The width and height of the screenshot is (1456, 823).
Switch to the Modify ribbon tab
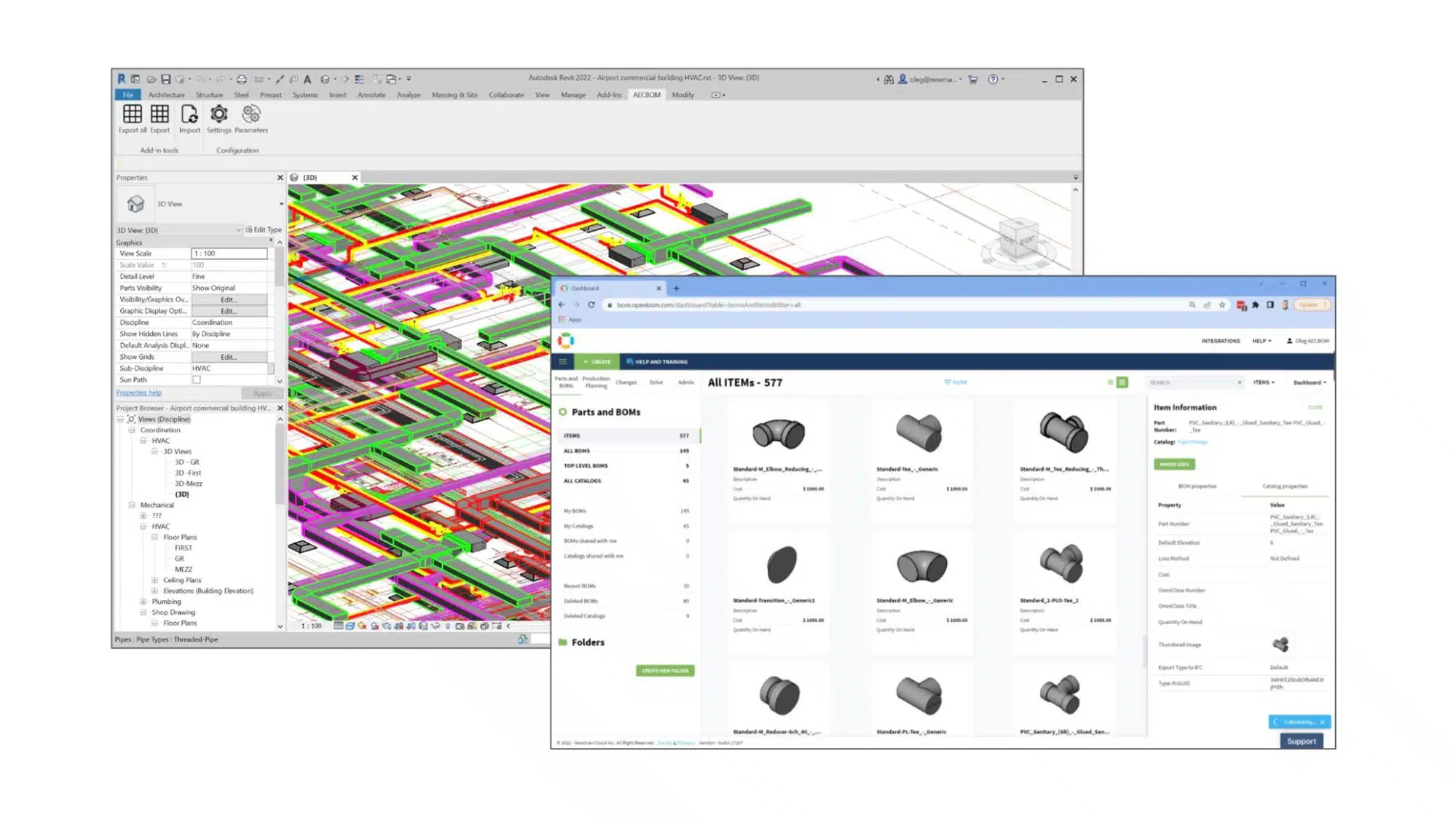pos(682,95)
